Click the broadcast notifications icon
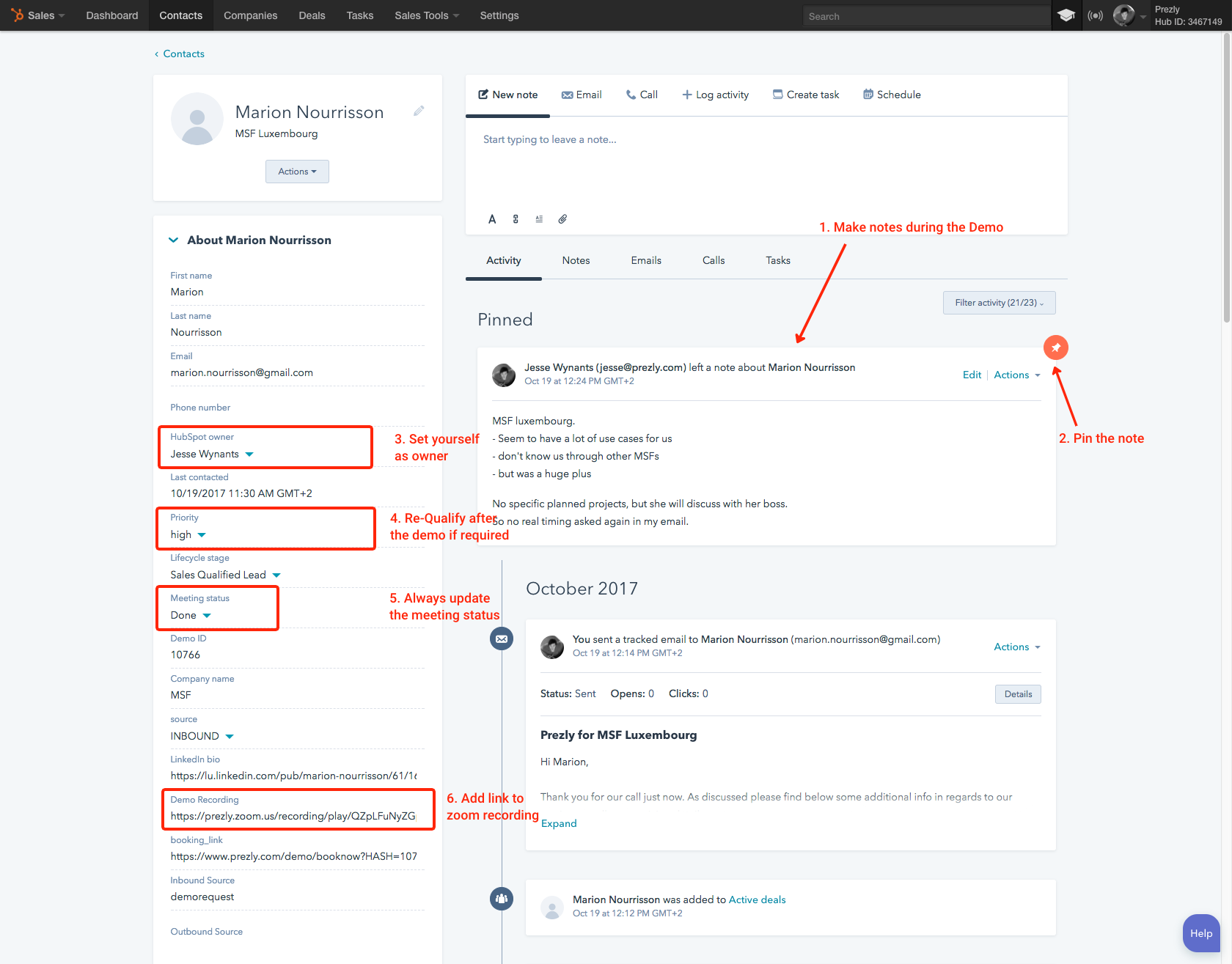Viewport: 1232px width, 964px height. [x=1096, y=15]
